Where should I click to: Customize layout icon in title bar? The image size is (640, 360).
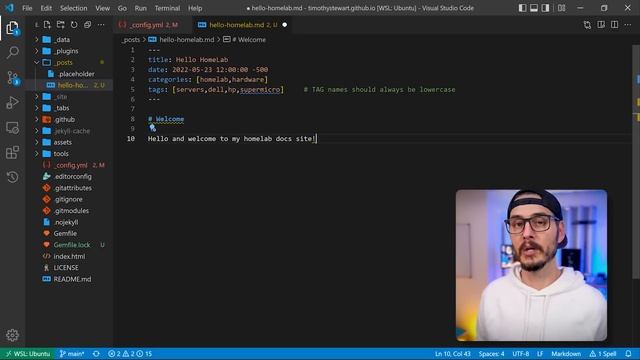pos(562,8)
